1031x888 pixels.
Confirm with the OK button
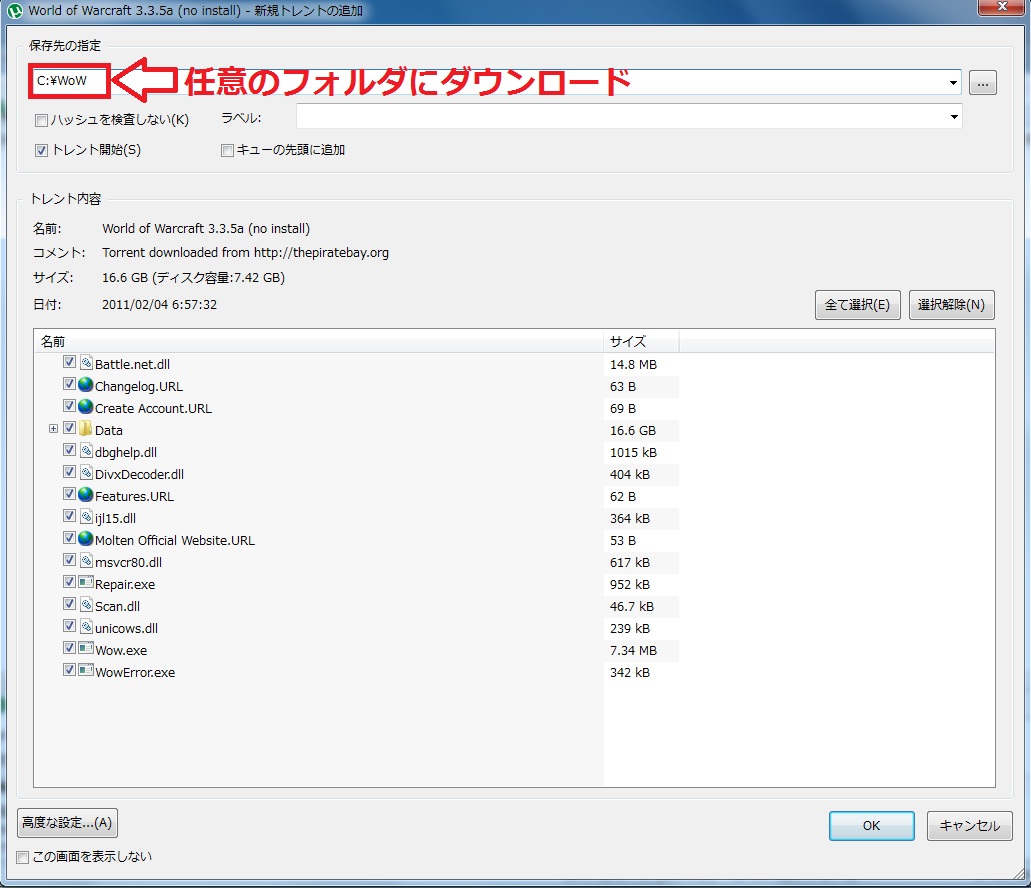tap(871, 826)
